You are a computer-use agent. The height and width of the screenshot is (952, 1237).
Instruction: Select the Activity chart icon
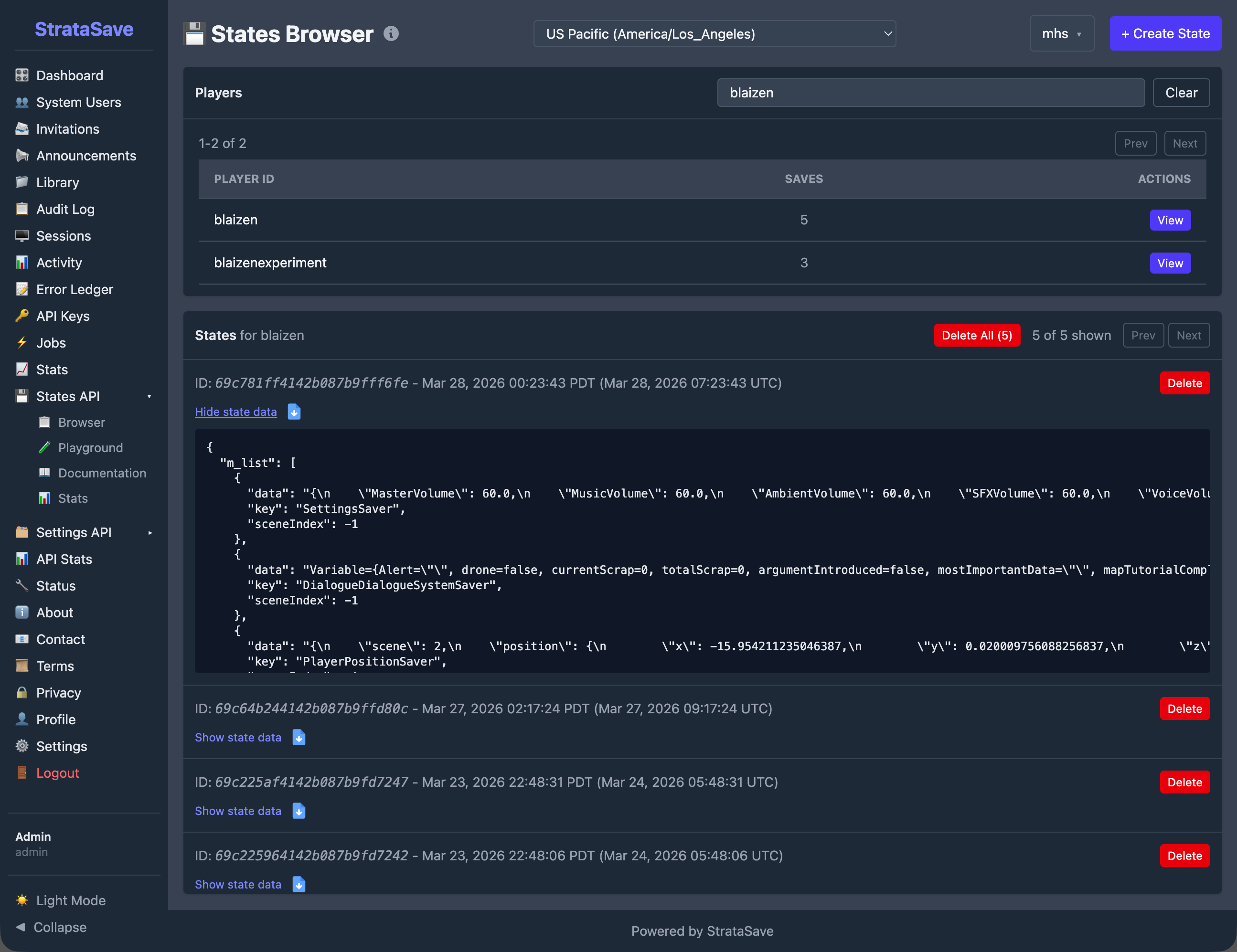(21, 262)
